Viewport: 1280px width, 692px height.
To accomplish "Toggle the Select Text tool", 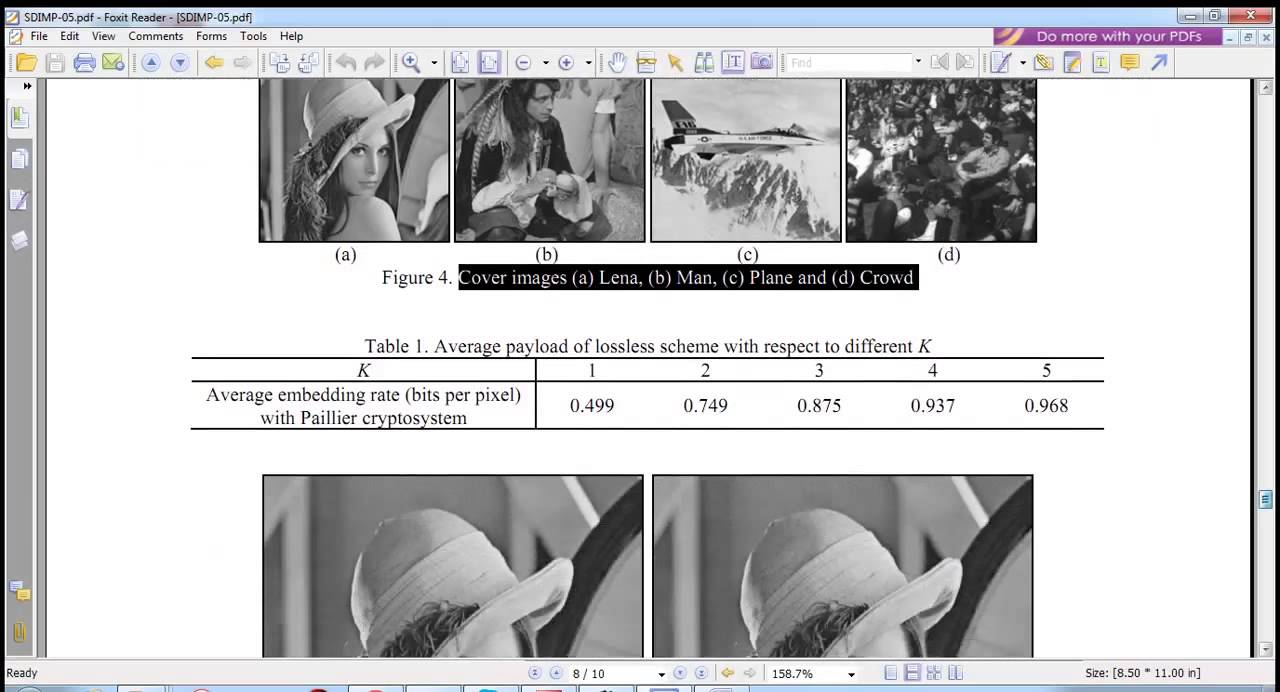I will (733, 63).
